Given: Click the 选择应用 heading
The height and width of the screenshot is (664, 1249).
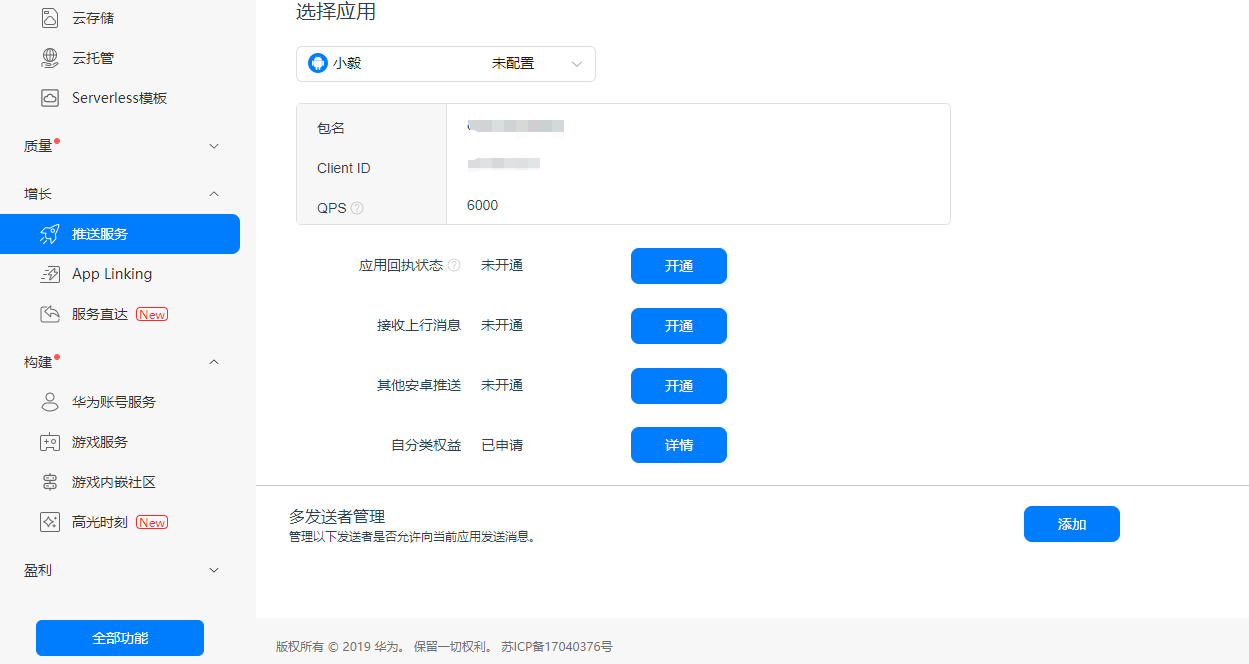Looking at the screenshot, I should [x=336, y=12].
